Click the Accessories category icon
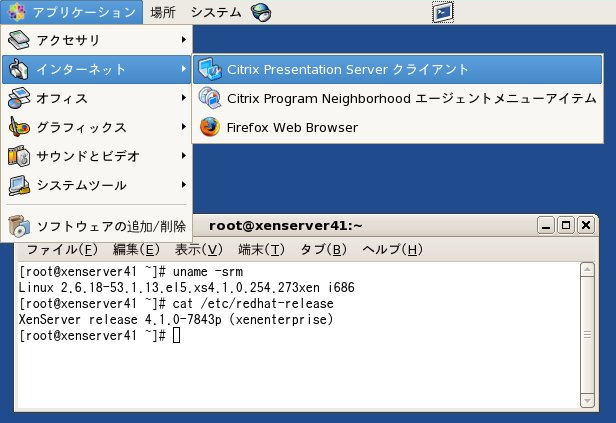 [18, 40]
